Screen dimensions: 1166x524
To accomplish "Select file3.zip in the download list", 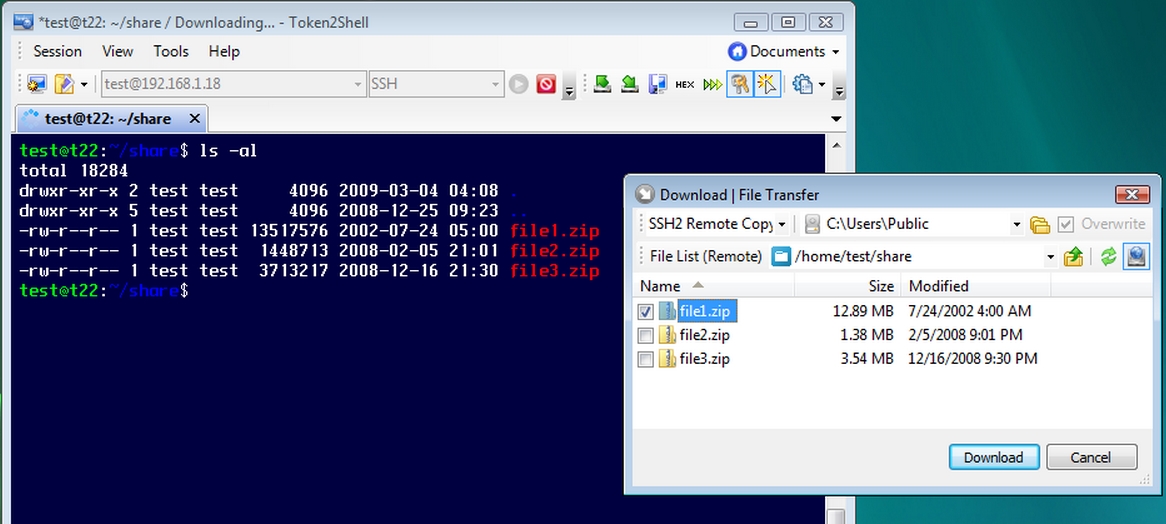I will pyautogui.click(x=704, y=359).
